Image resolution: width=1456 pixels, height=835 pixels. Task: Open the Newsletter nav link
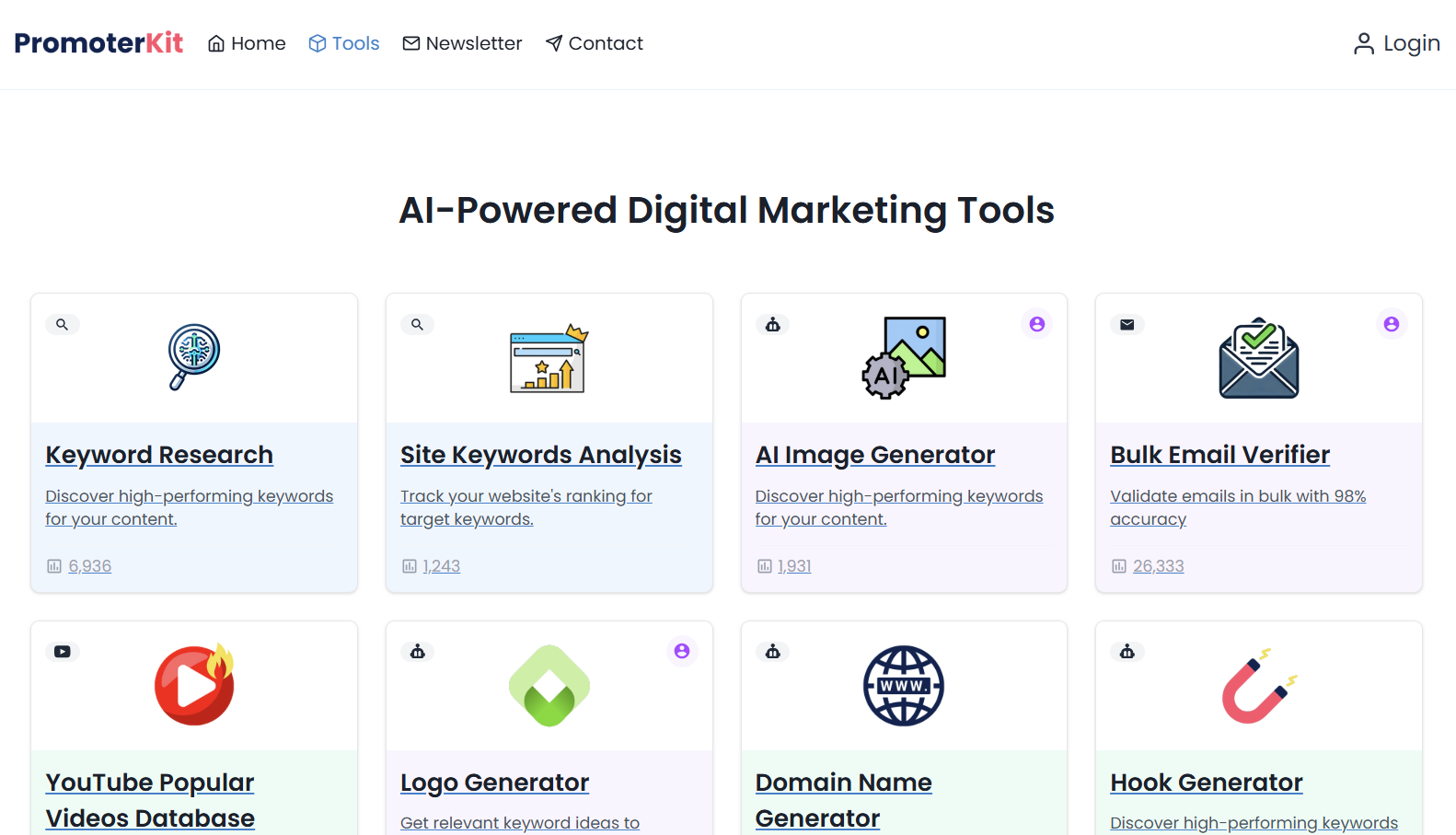(462, 43)
